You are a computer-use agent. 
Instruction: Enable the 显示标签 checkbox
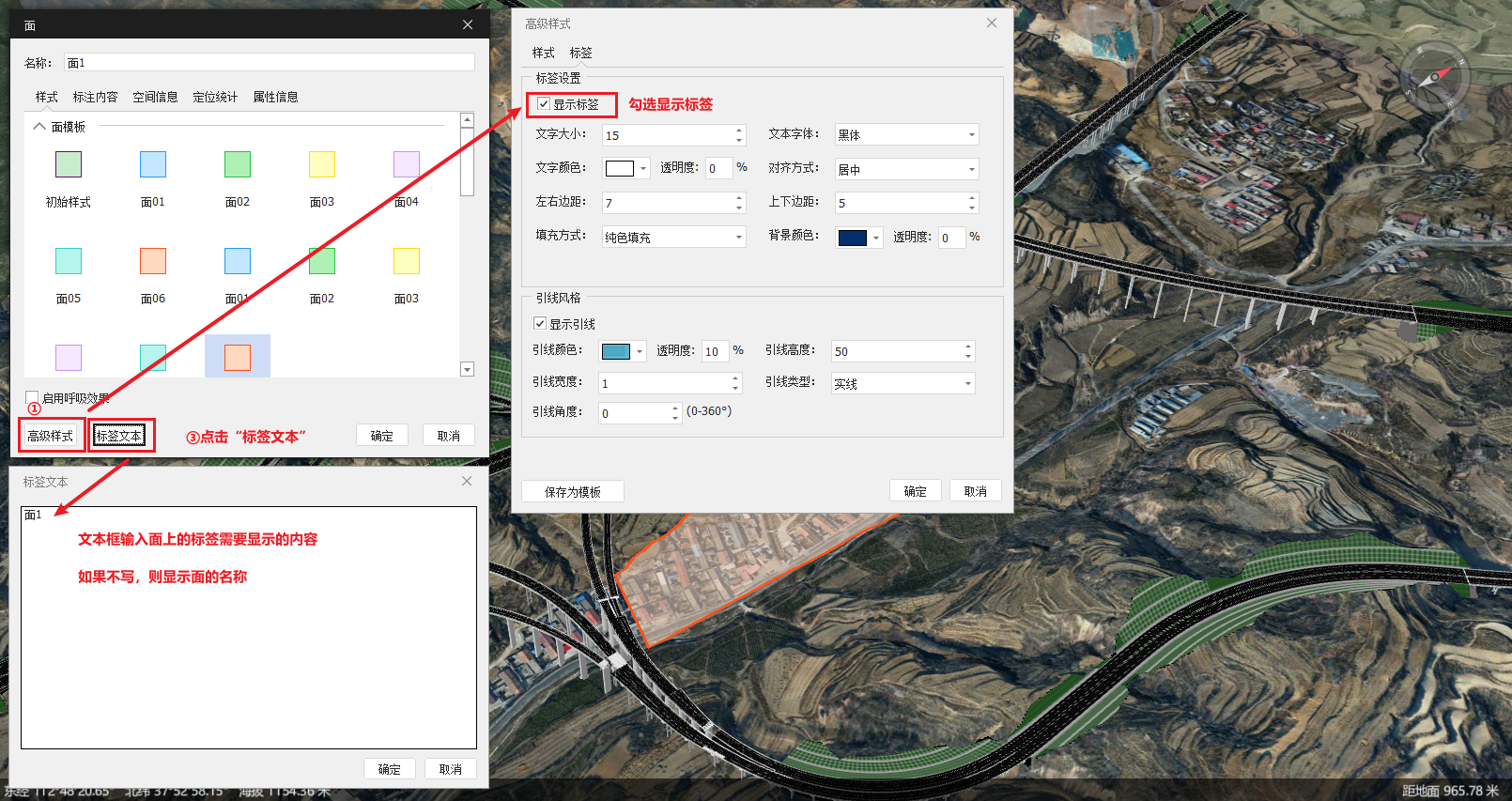tap(544, 104)
